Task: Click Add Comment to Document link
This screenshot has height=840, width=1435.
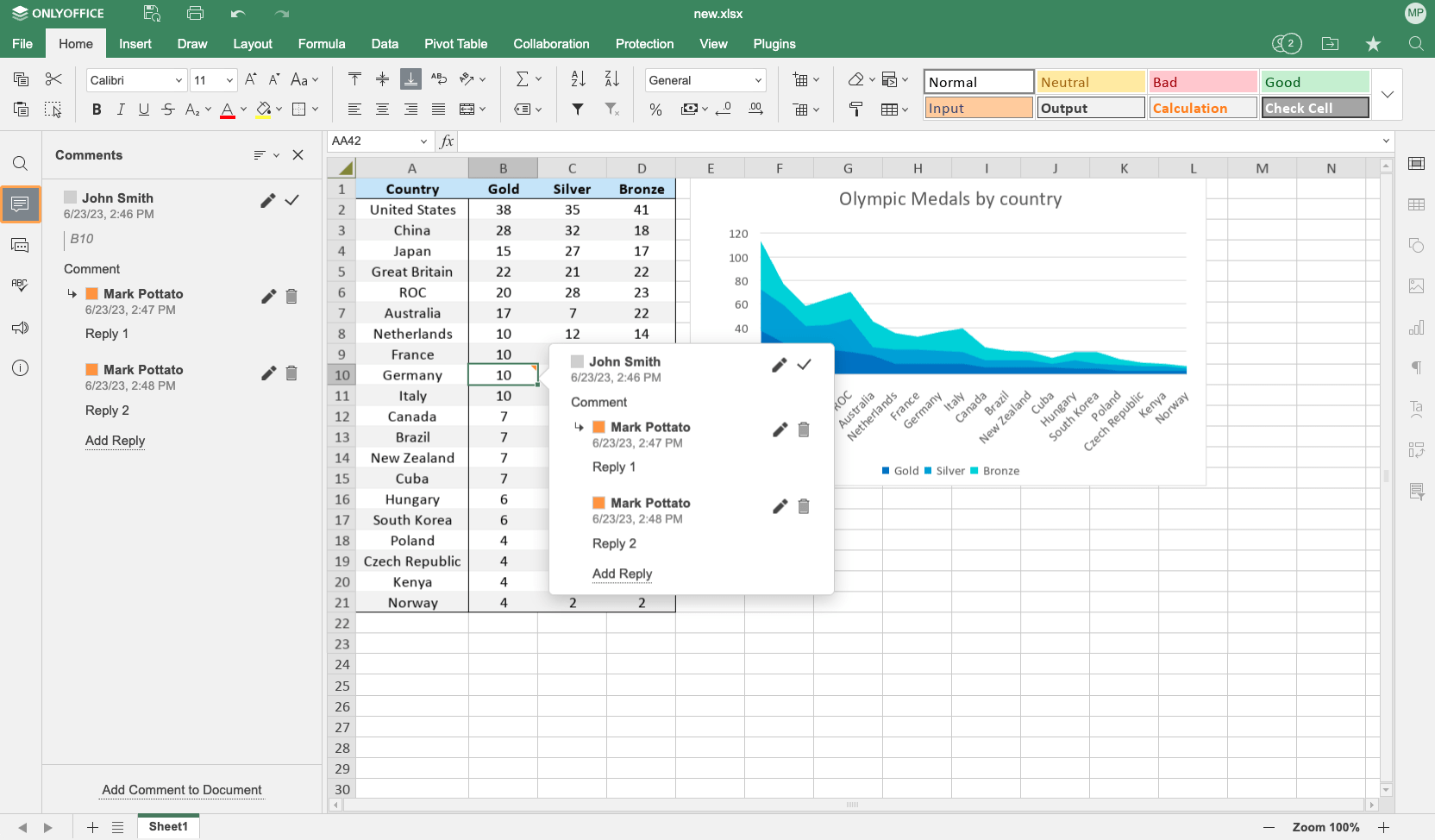Action: 182,790
